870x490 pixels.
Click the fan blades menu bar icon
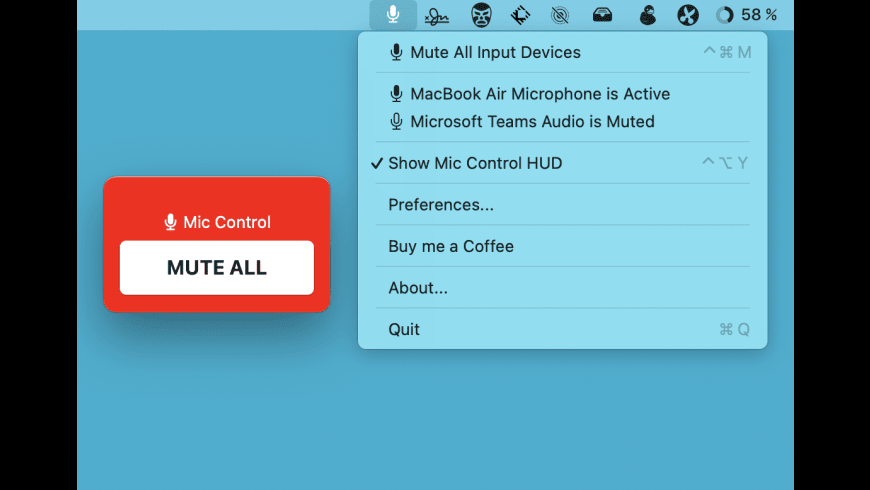(x=687, y=15)
